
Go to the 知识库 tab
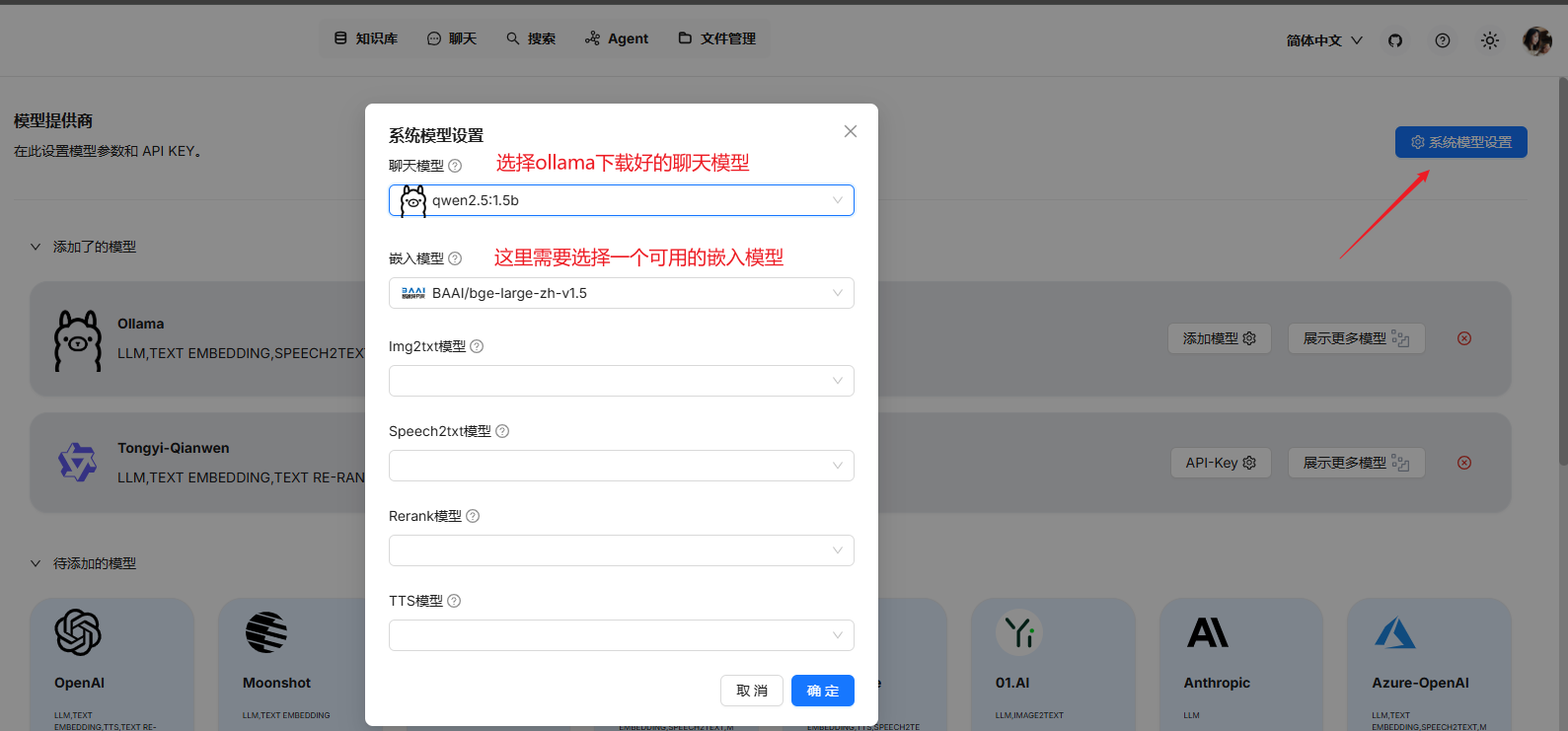(x=366, y=38)
